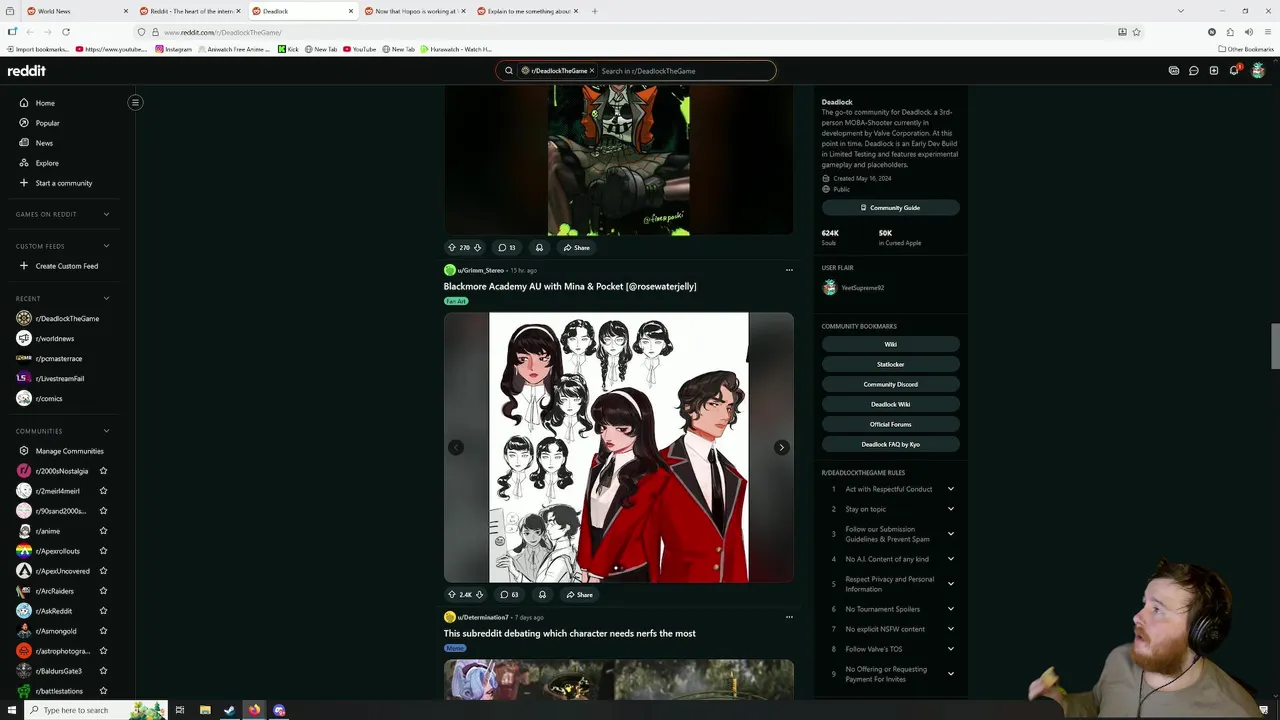Switch to Now that Hopoo is working tab
Screen dimensions: 1280x720
414,11
